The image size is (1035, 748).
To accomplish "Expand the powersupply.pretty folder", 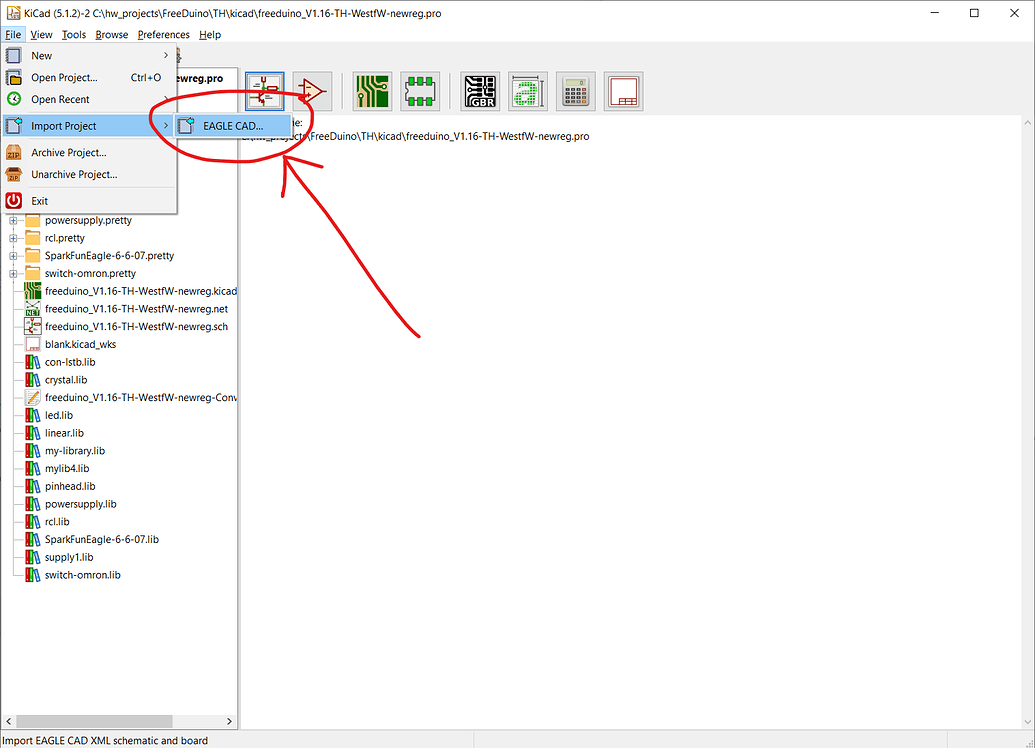I will [x=13, y=220].
